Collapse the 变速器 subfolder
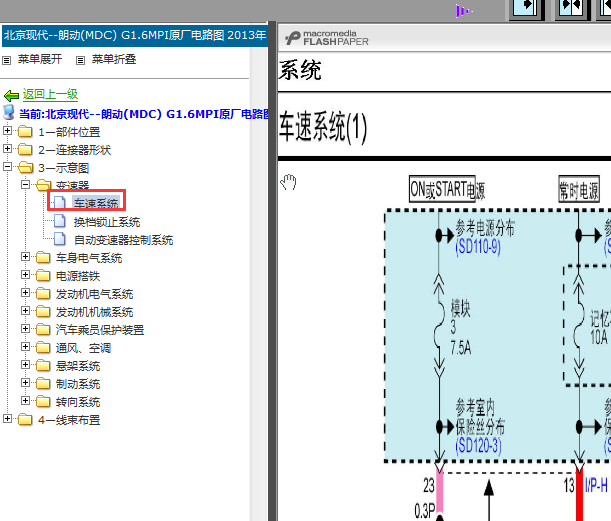Screen dimensions: 611x521 tap(25, 184)
